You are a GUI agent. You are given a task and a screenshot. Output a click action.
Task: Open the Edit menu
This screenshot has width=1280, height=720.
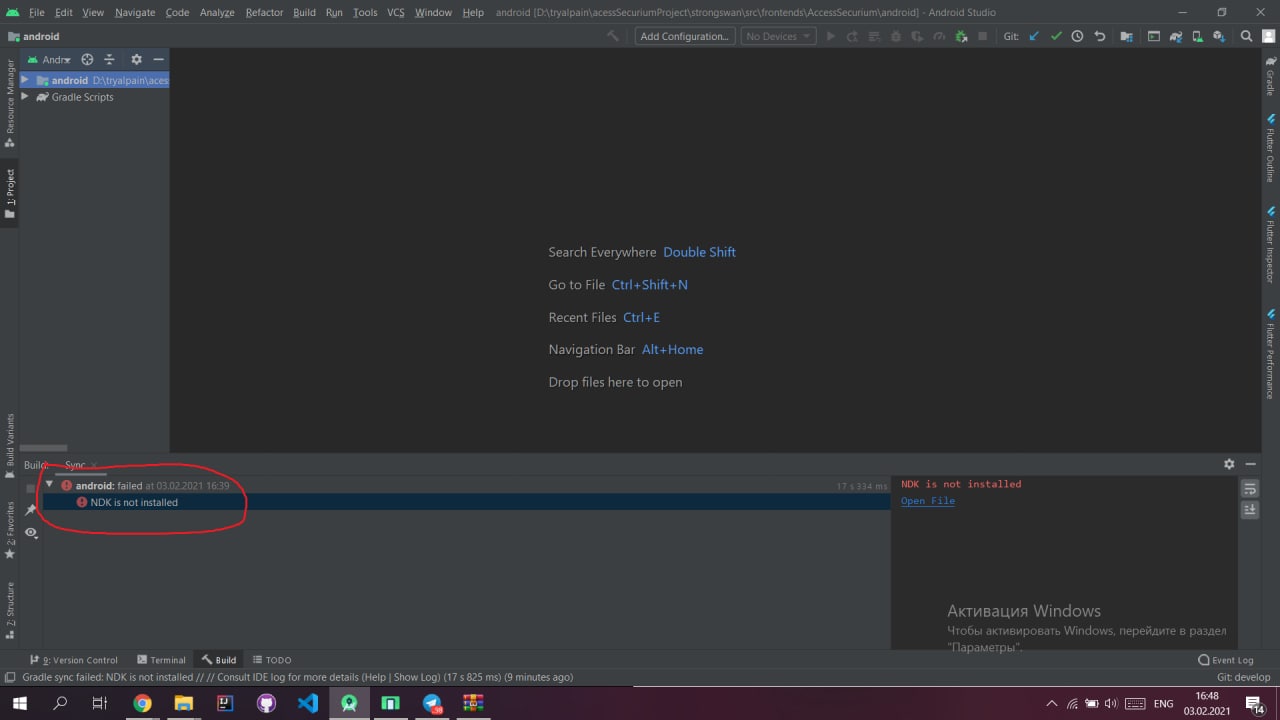[x=64, y=12]
